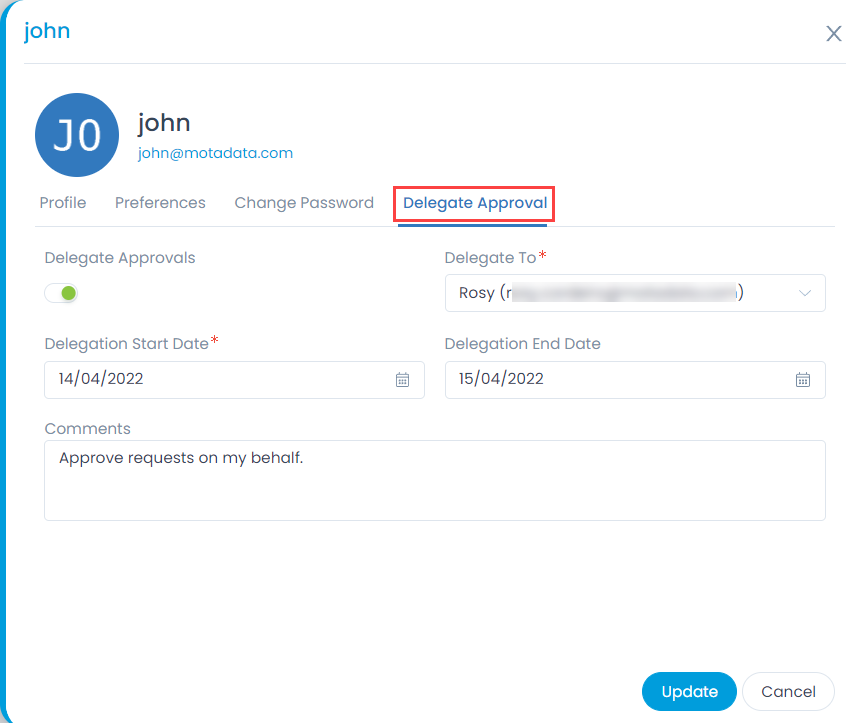The width and height of the screenshot is (861, 723).
Task: Switch to the Profile tab
Action: [x=63, y=203]
